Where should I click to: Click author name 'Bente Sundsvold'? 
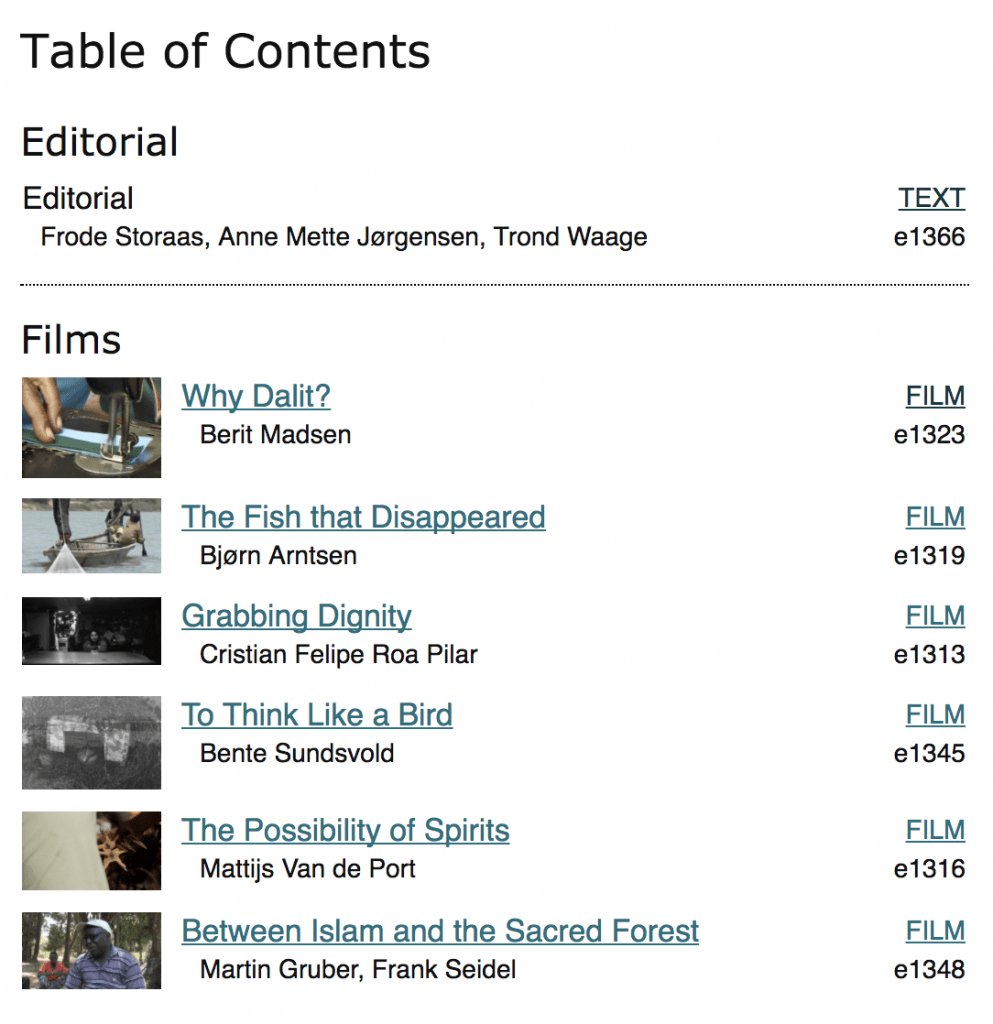pyautogui.click(x=297, y=754)
